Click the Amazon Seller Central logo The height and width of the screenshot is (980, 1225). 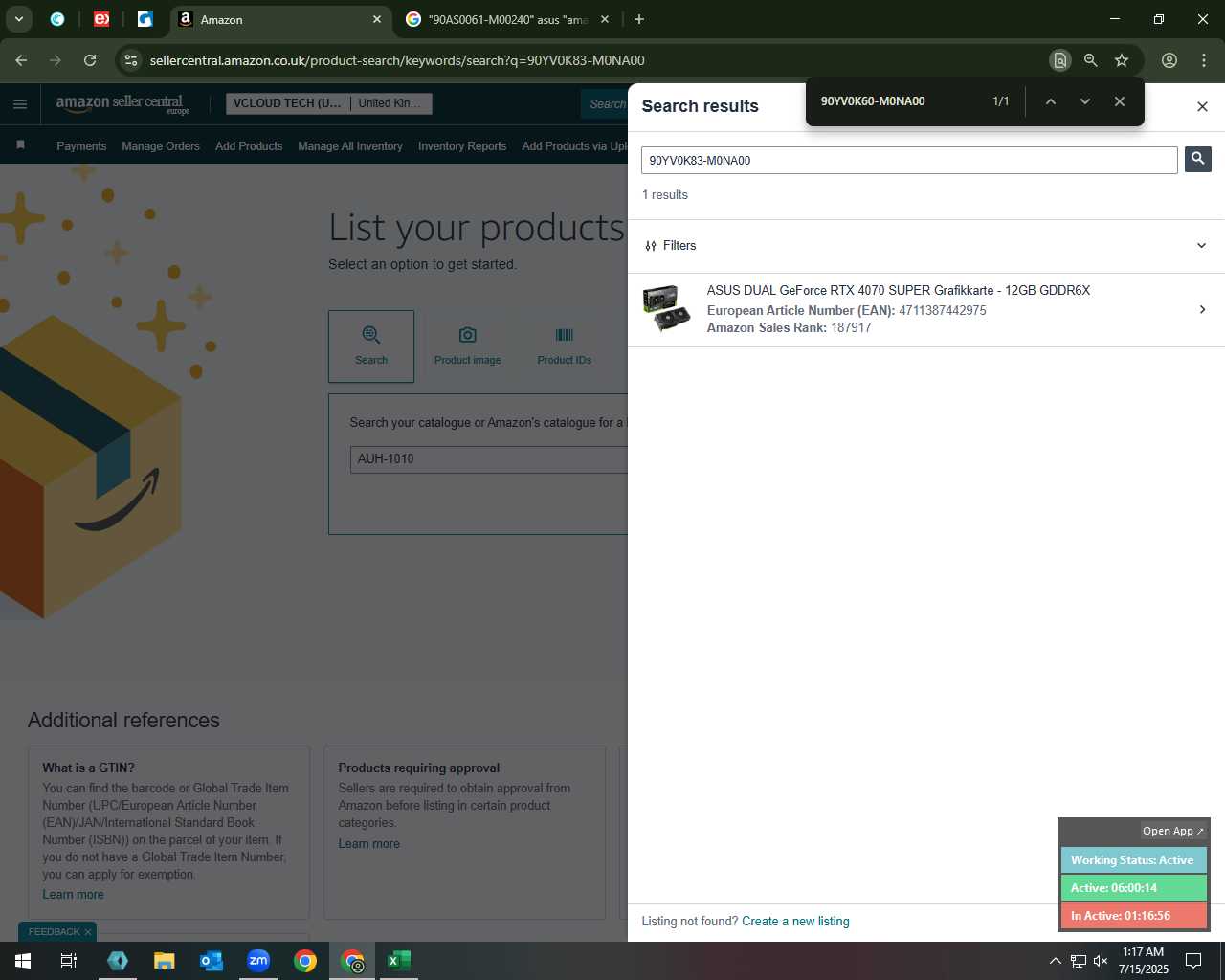pyautogui.click(x=122, y=104)
